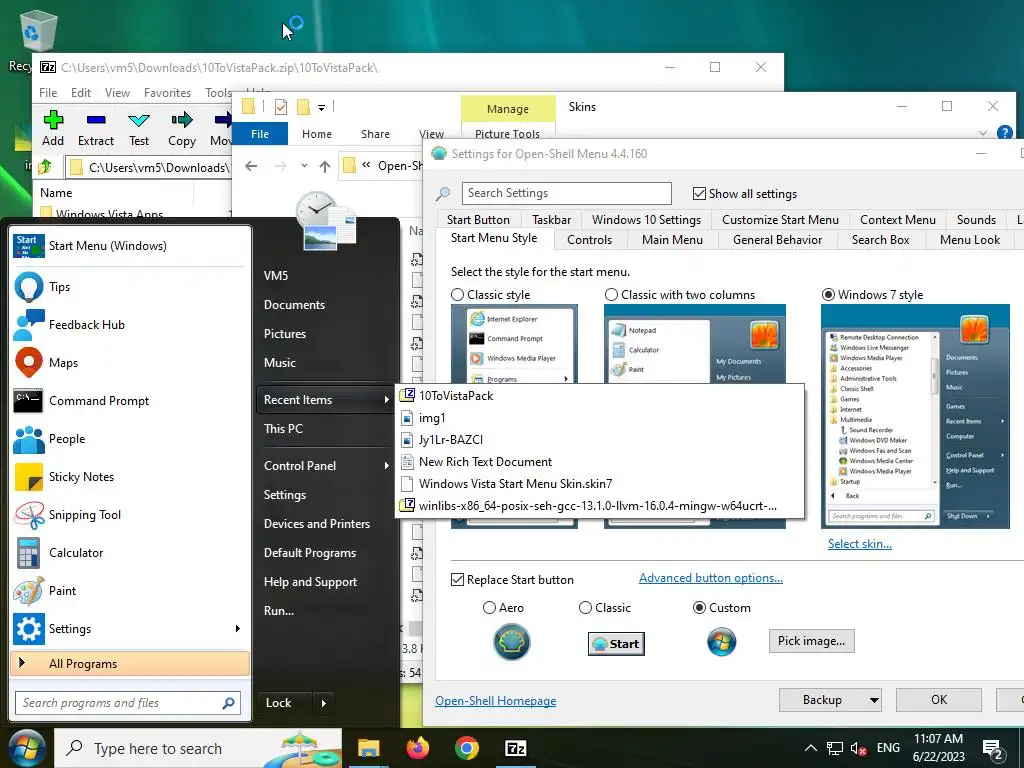Open Advanced button options link
This screenshot has width=1024, height=768.
711,578
